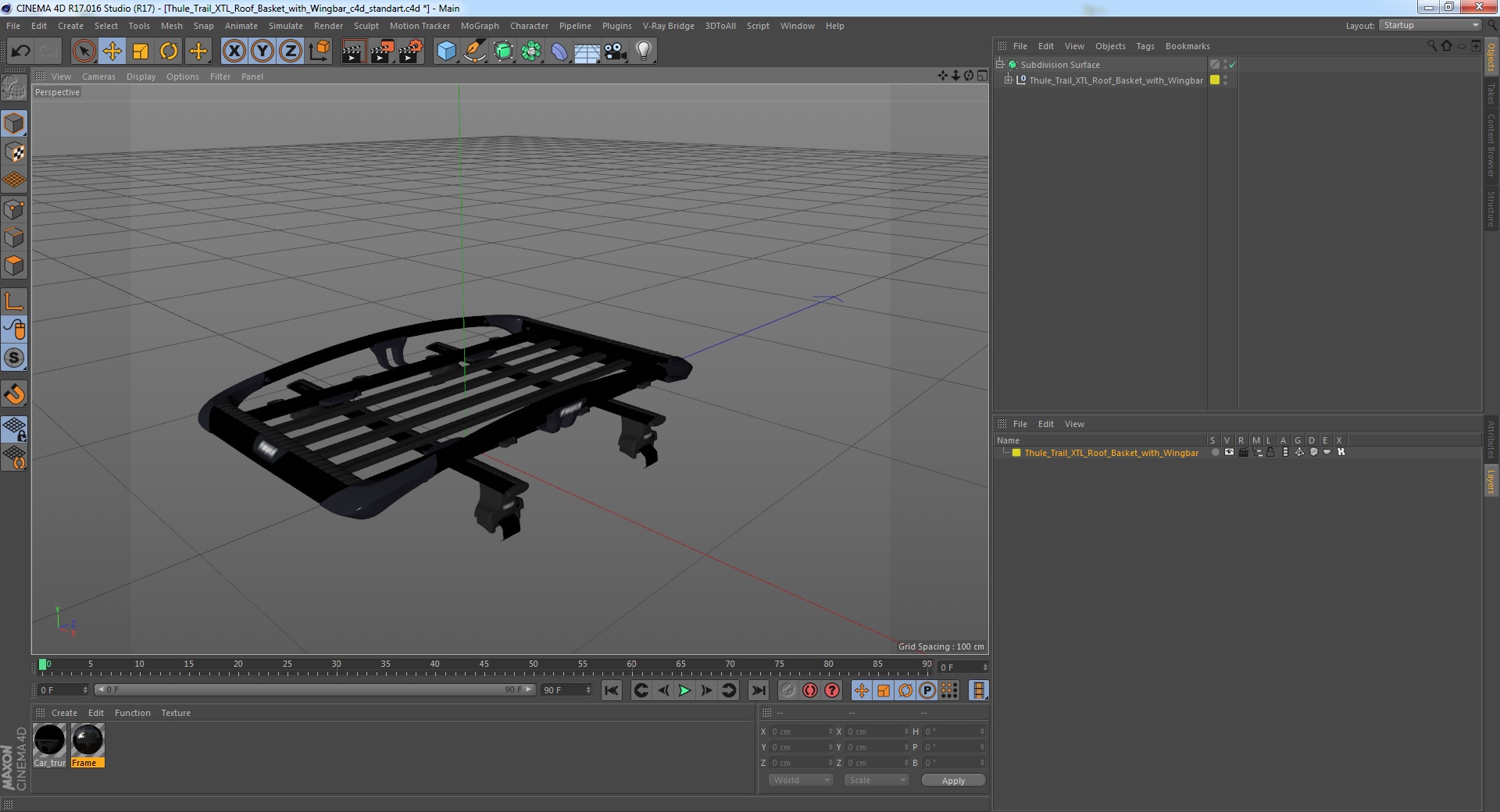Click the Apply button

point(953,780)
